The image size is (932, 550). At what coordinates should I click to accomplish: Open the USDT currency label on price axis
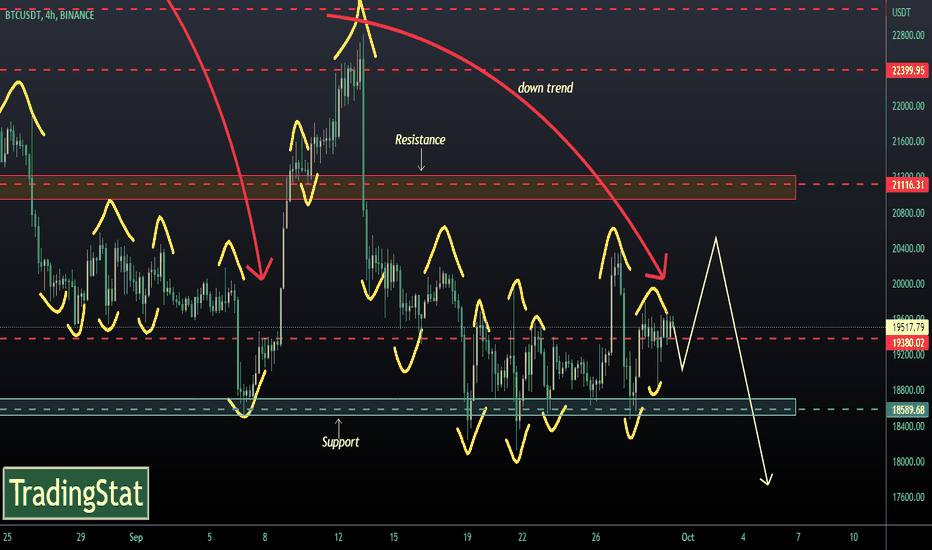pos(901,12)
